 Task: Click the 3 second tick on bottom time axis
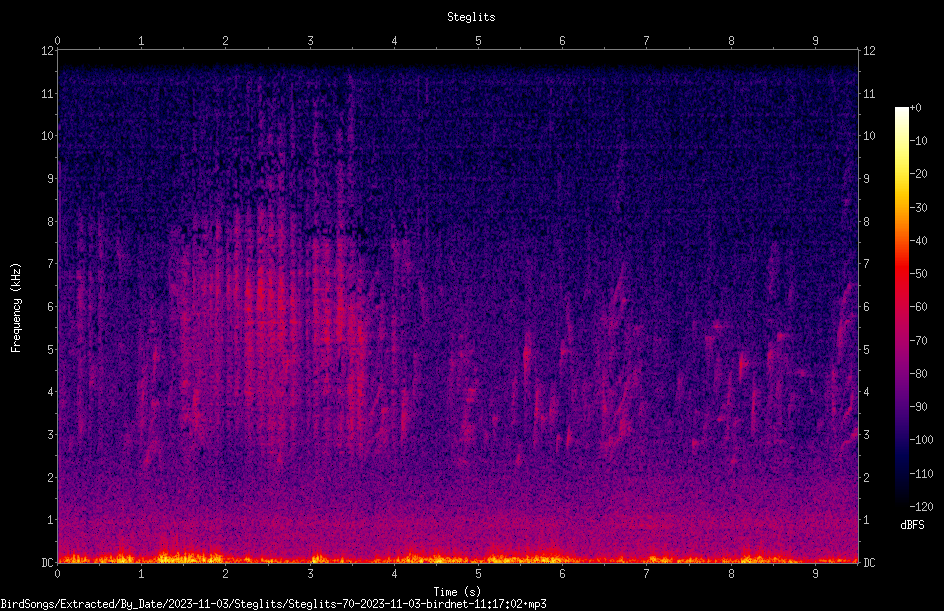[x=310, y=574]
